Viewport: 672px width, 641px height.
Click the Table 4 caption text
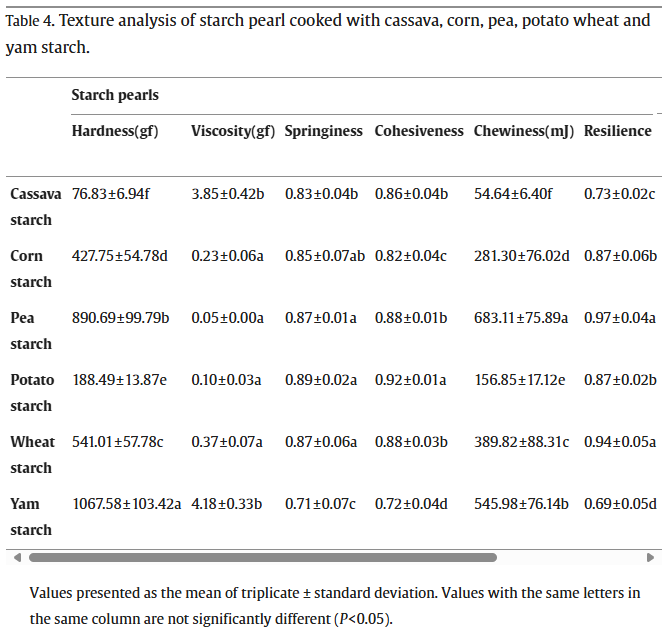point(328,33)
